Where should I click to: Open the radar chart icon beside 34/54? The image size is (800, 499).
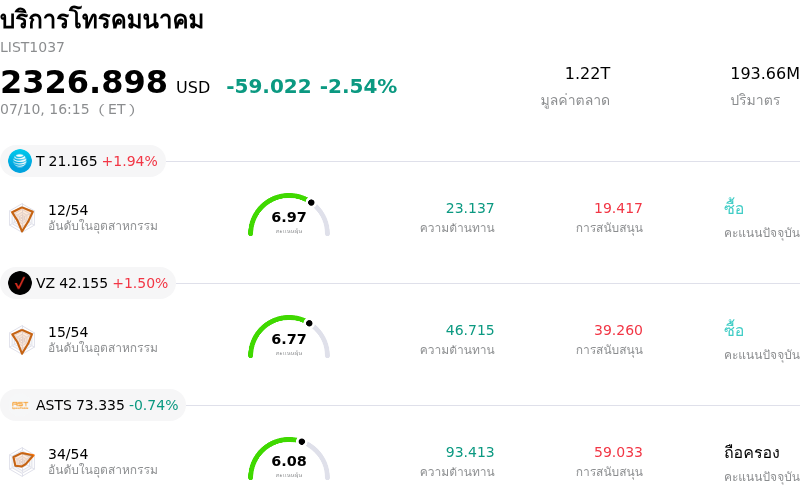point(22,462)
